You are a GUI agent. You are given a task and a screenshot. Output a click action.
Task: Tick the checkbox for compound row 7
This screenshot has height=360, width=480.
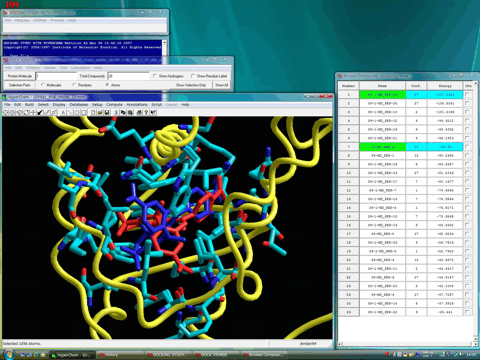[x=467, y=147]
